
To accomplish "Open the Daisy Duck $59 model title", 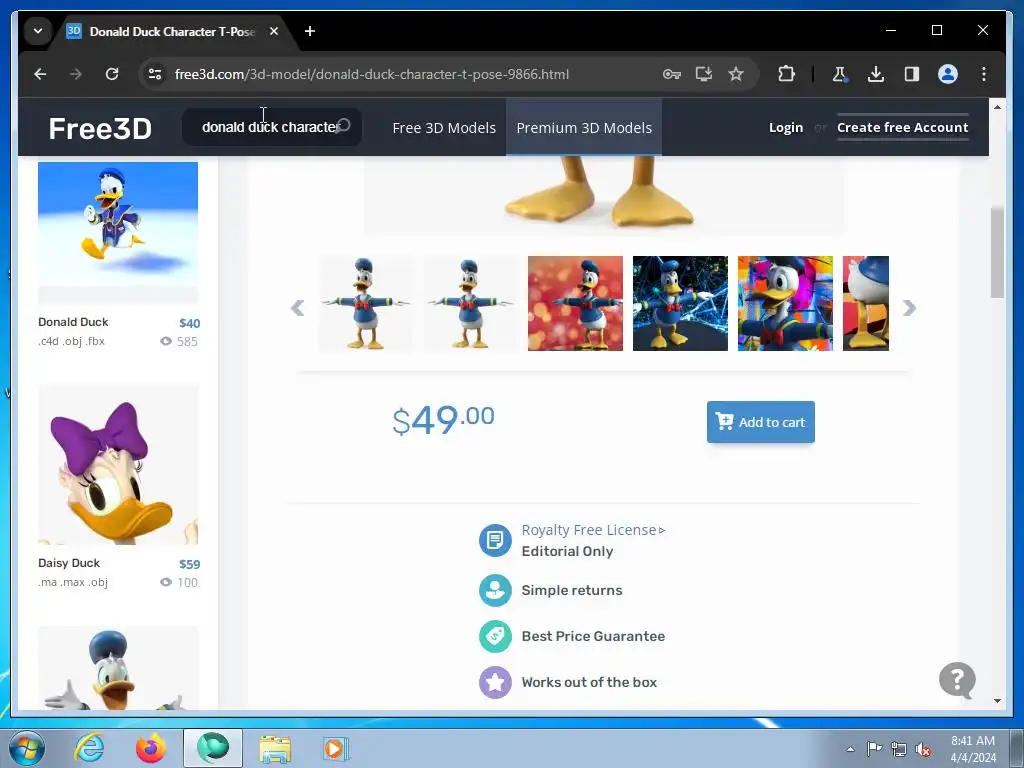I will [x=69, y=563].
